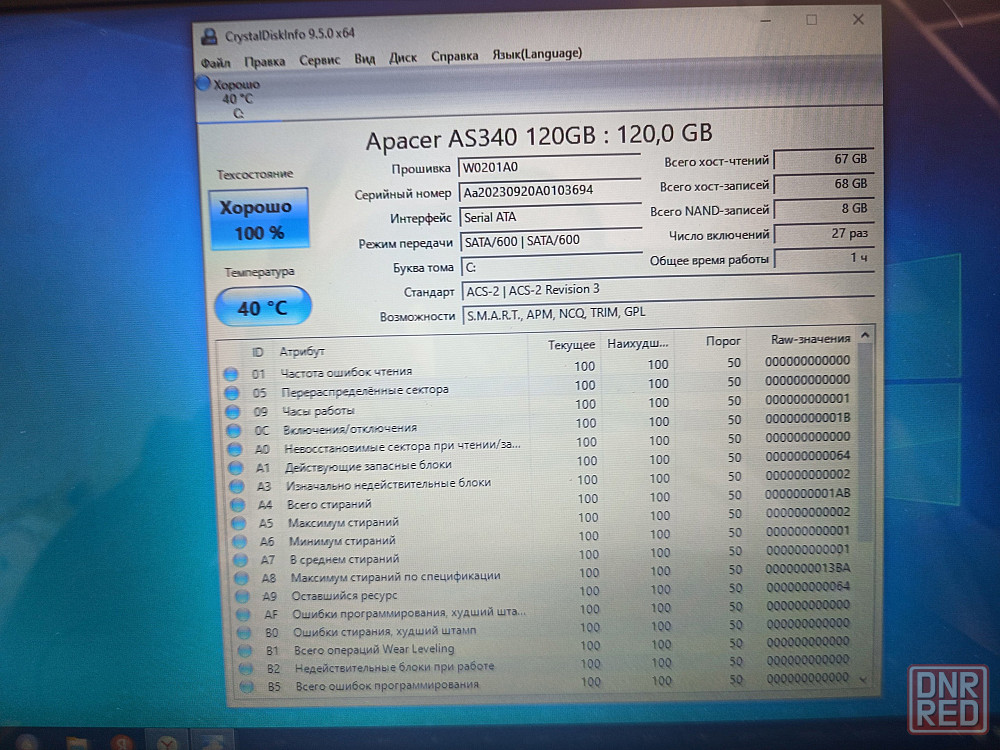Click the status circle for attribute A5
This screenshot has width=1000, height=750.
(239, 524)
